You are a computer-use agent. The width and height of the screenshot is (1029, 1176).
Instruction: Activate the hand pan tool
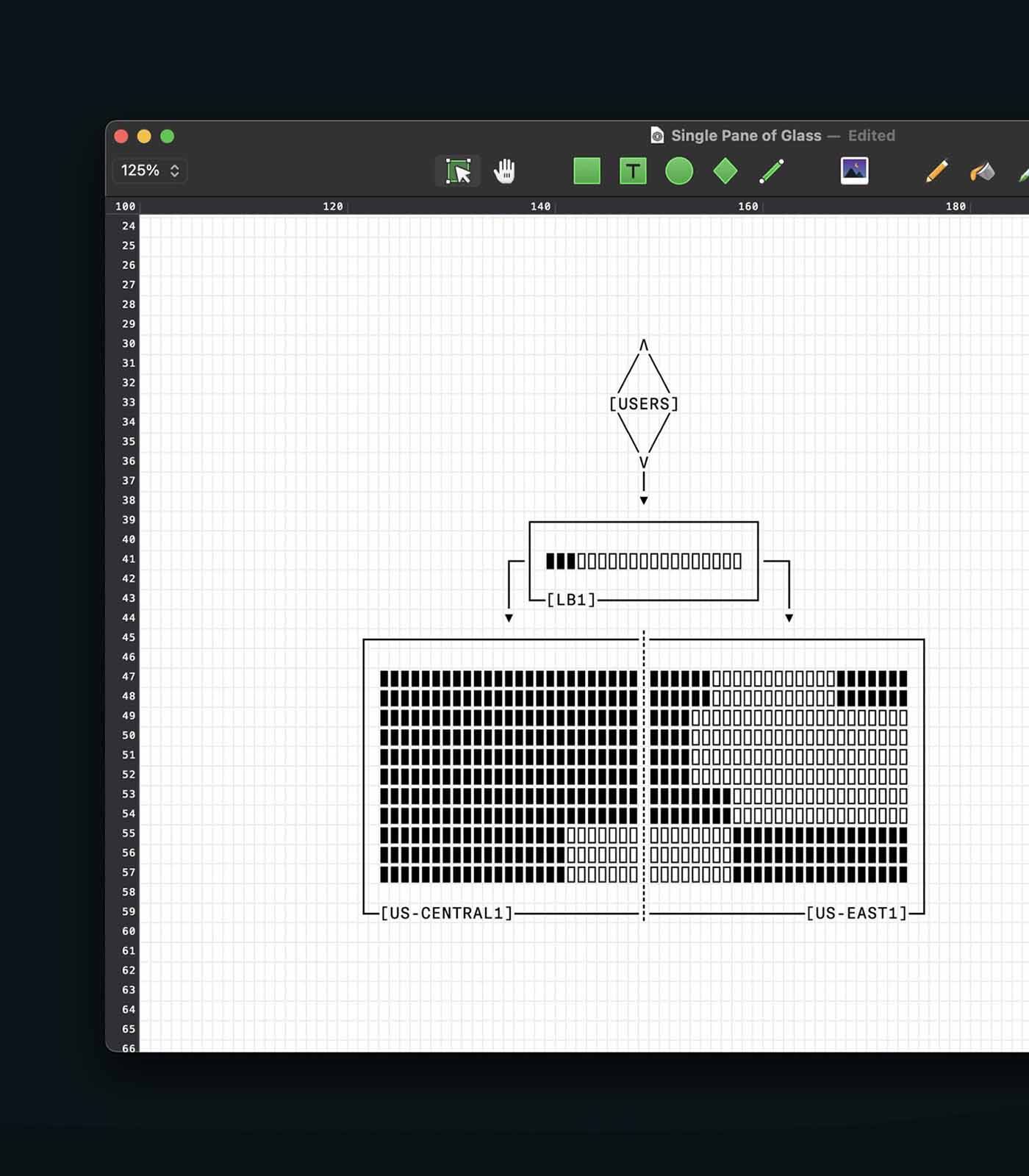[x=504, y=171]
